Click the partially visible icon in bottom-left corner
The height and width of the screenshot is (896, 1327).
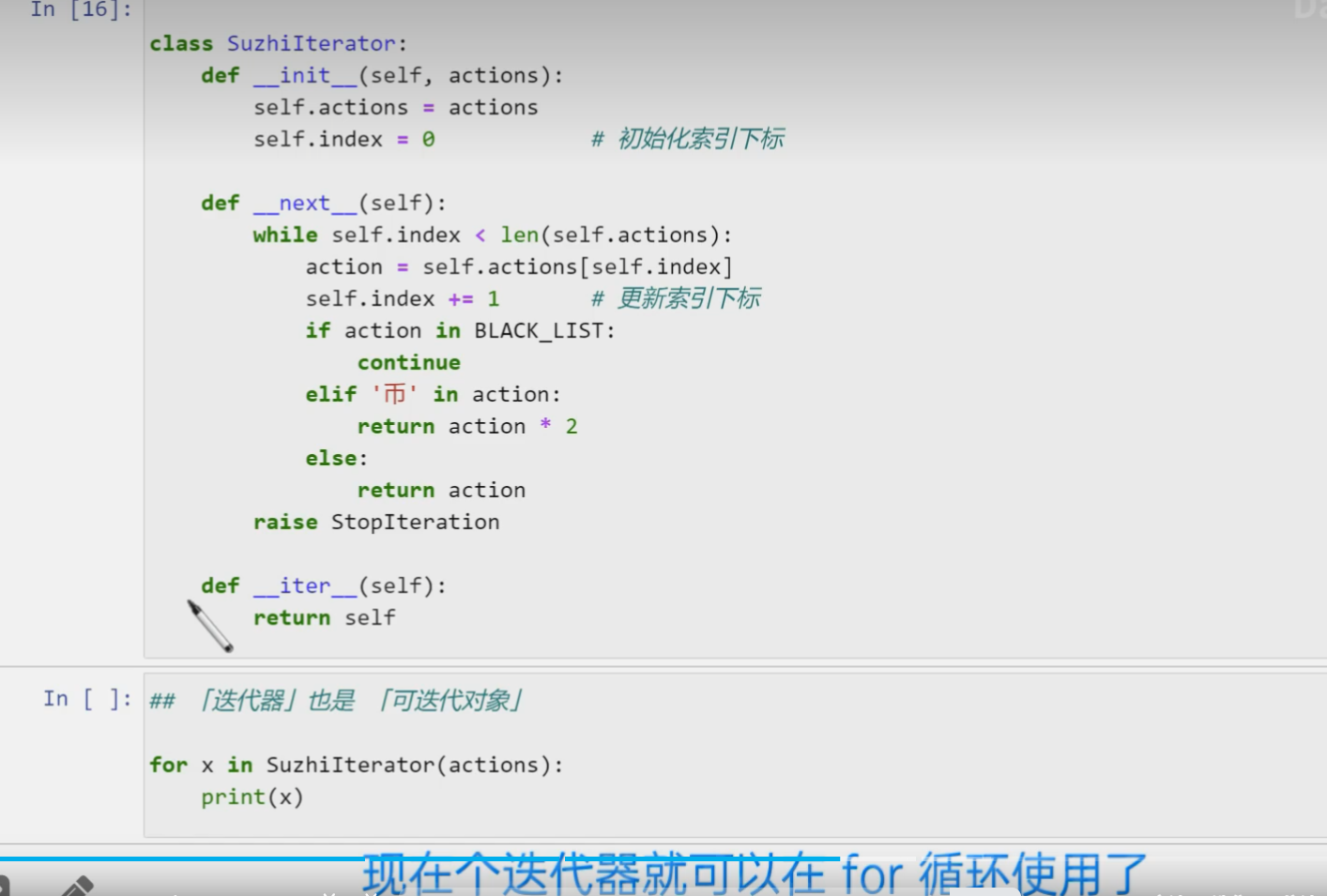click(x=4, y=887)
